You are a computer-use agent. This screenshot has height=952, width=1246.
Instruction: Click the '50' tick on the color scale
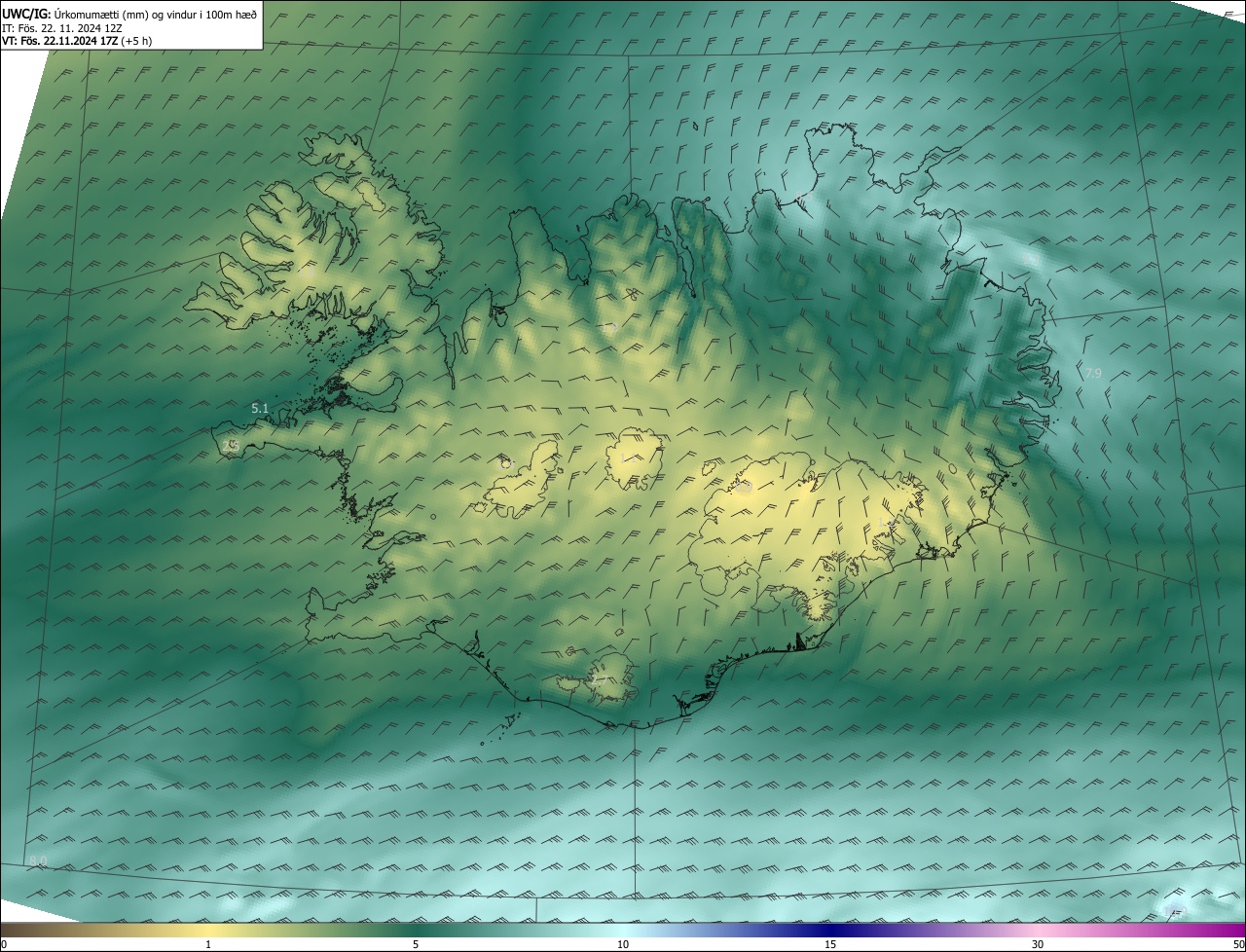coord(1238,944)
